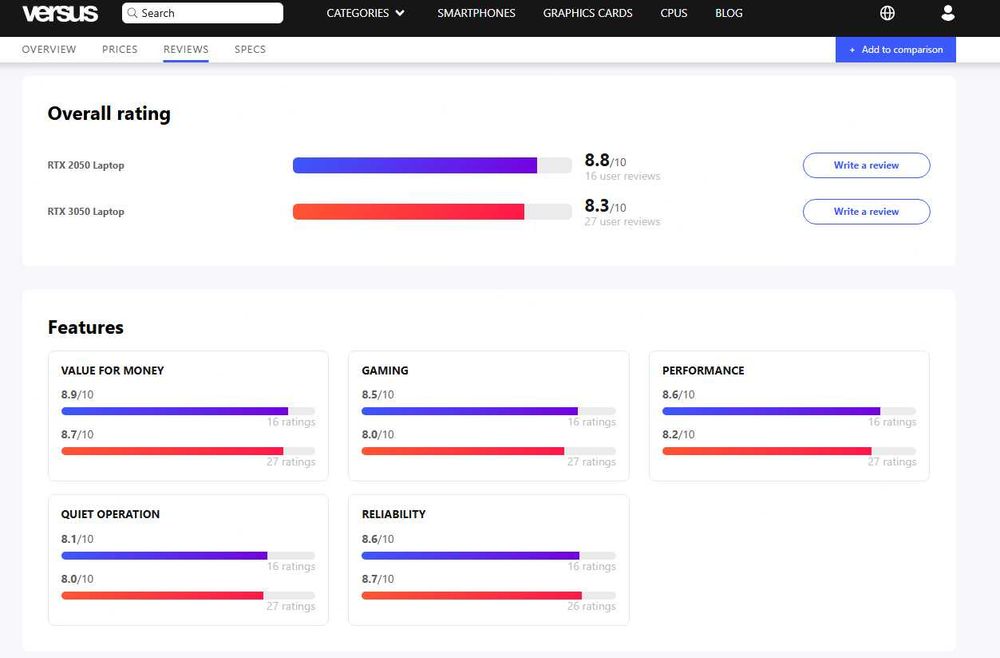The image size is (1000, 658).
Task: Open the globe language selector
Action: click(x=887, y=13)
